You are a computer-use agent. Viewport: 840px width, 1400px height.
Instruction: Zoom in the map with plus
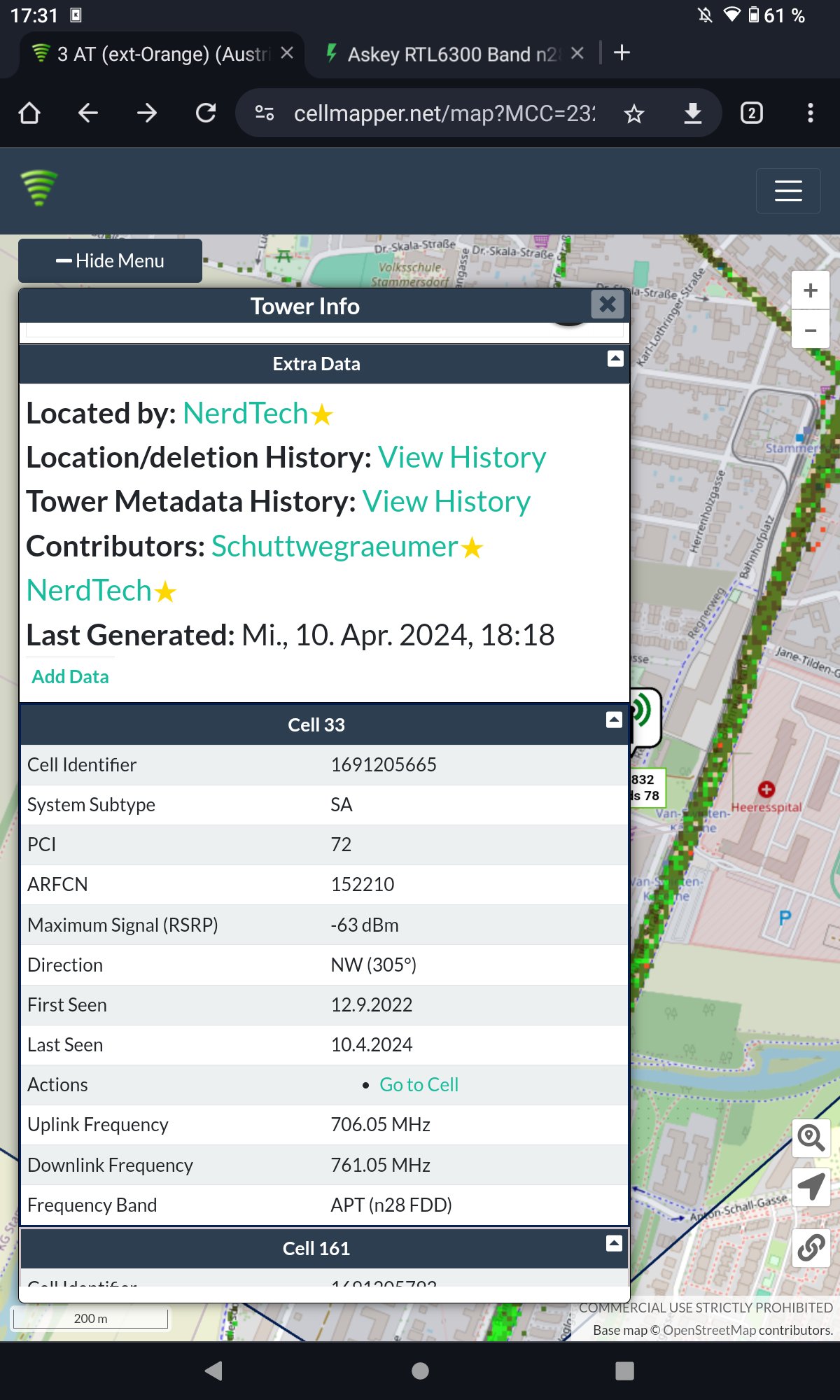pyautogui.click(x=810, y=290)
